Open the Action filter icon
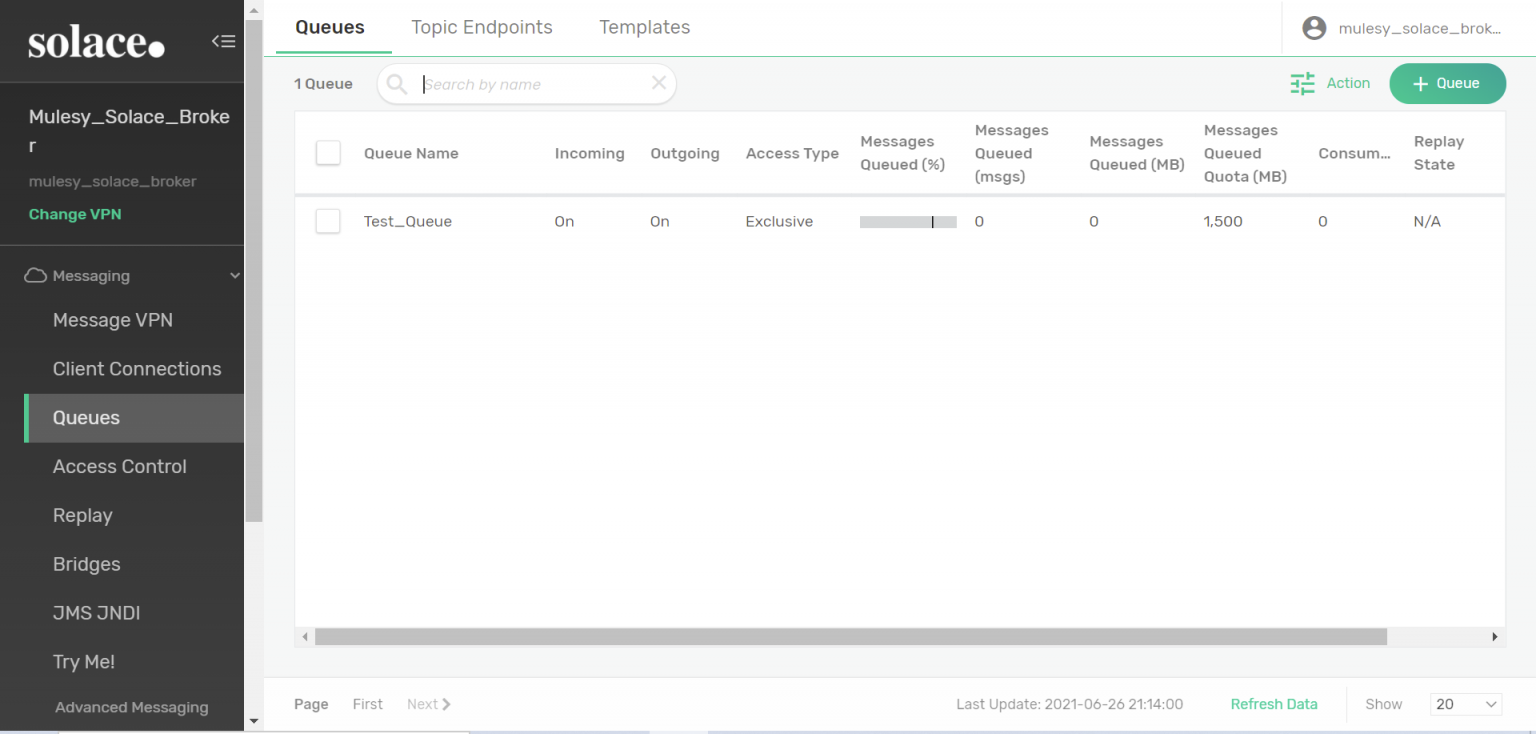Screen dimensions: 1536x734 1302,83
